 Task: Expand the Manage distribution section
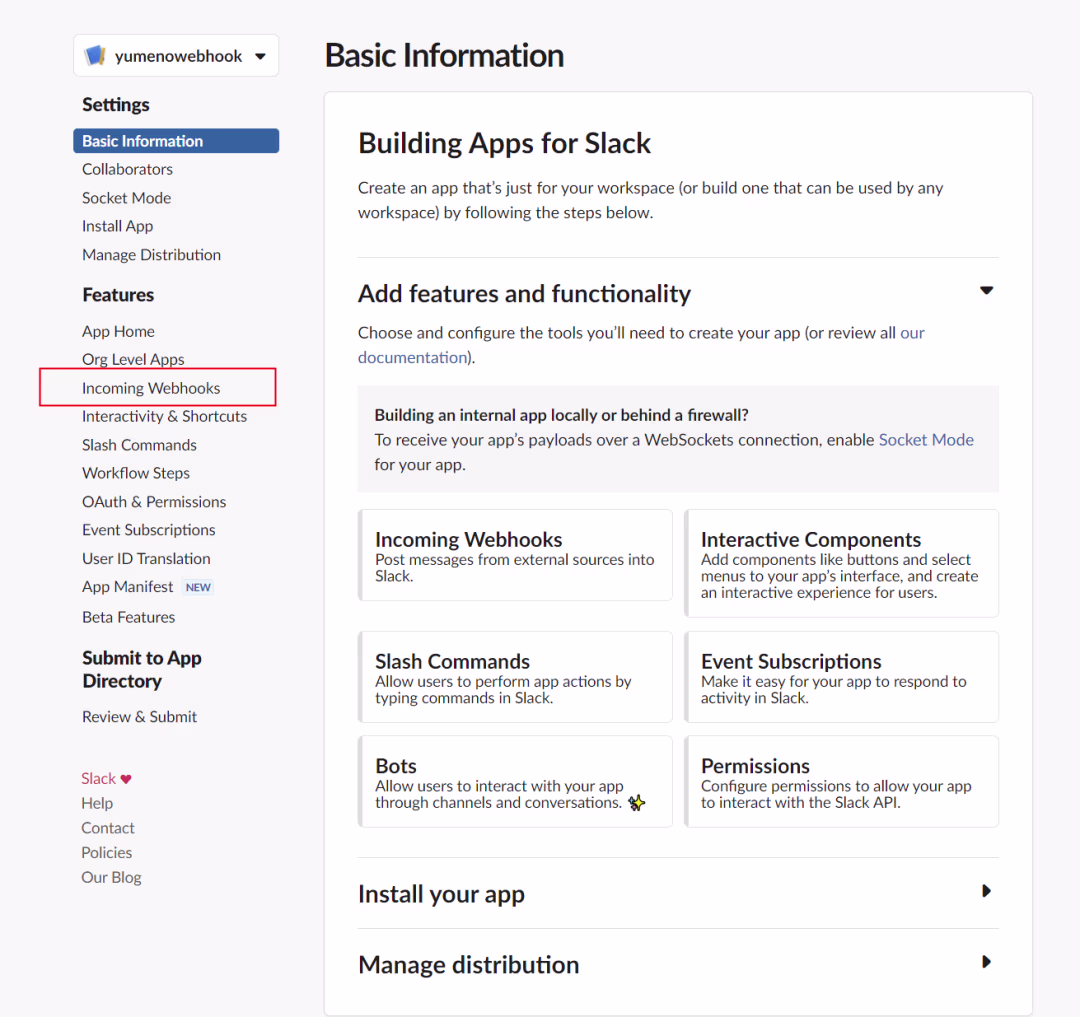[x=986, y=962]
